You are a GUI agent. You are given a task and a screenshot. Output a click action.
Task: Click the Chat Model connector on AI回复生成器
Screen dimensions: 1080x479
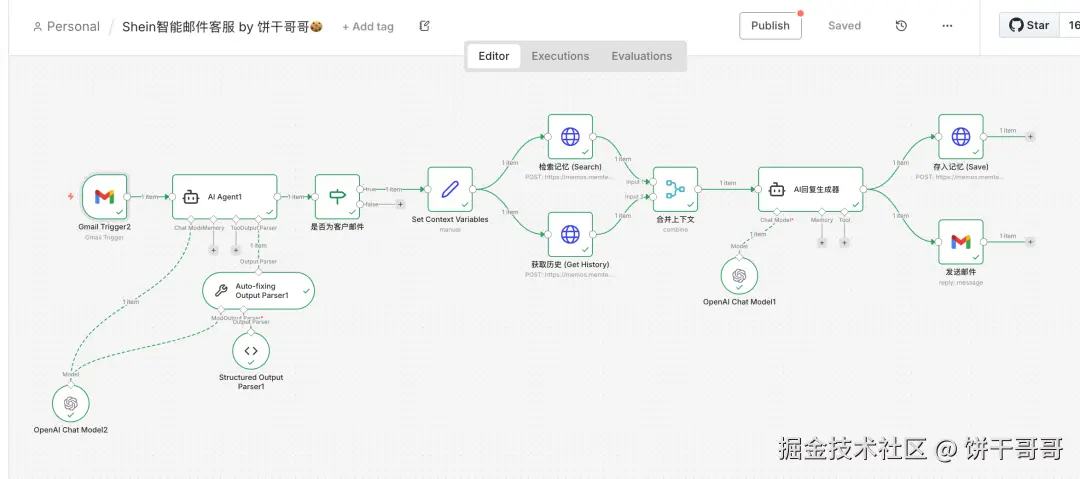pos(777,212)
